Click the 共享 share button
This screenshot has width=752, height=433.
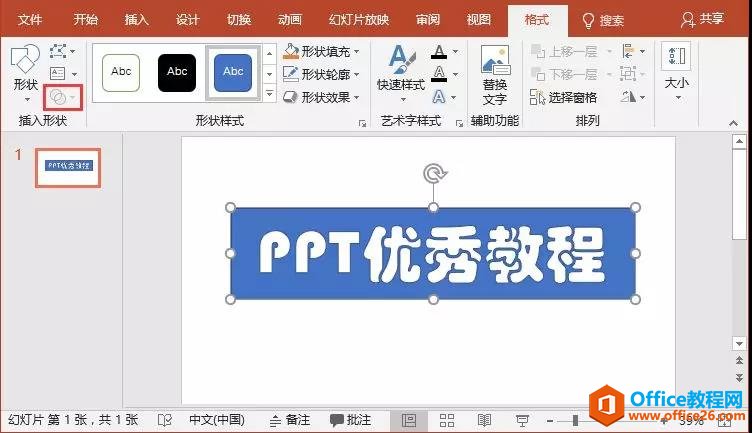702,19
